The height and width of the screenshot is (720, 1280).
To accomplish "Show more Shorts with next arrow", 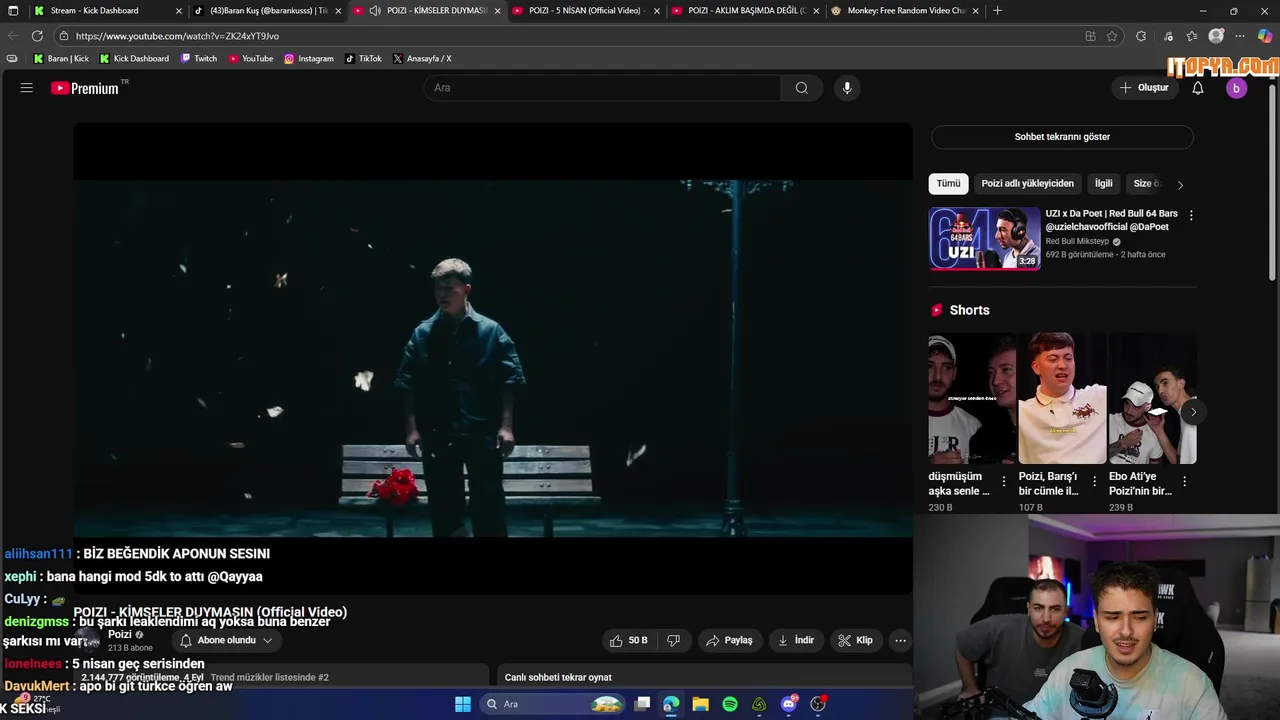I will pos(1193,412).
